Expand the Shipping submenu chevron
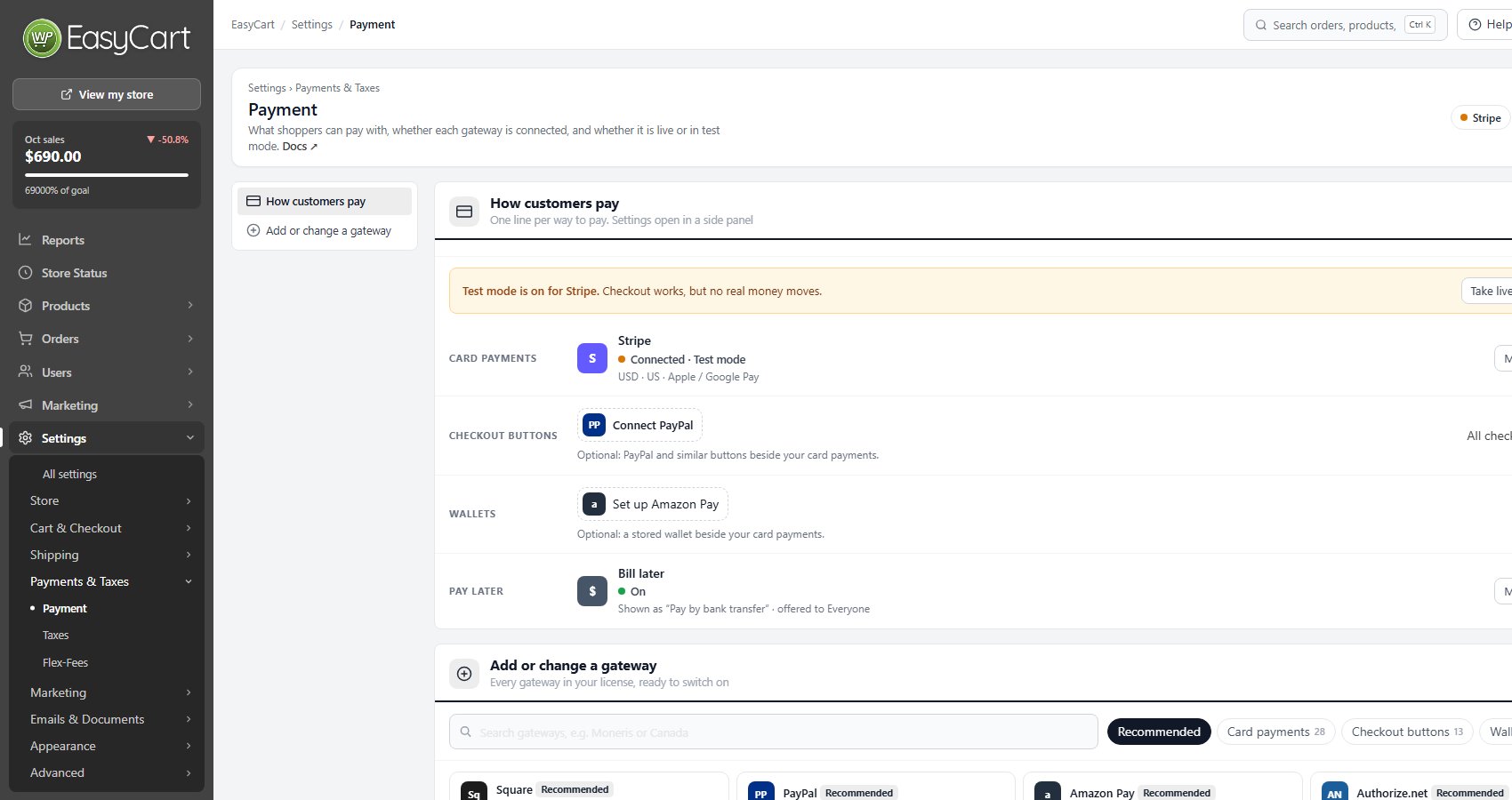The image size is (1512, 800). click(x=189, y=555)
